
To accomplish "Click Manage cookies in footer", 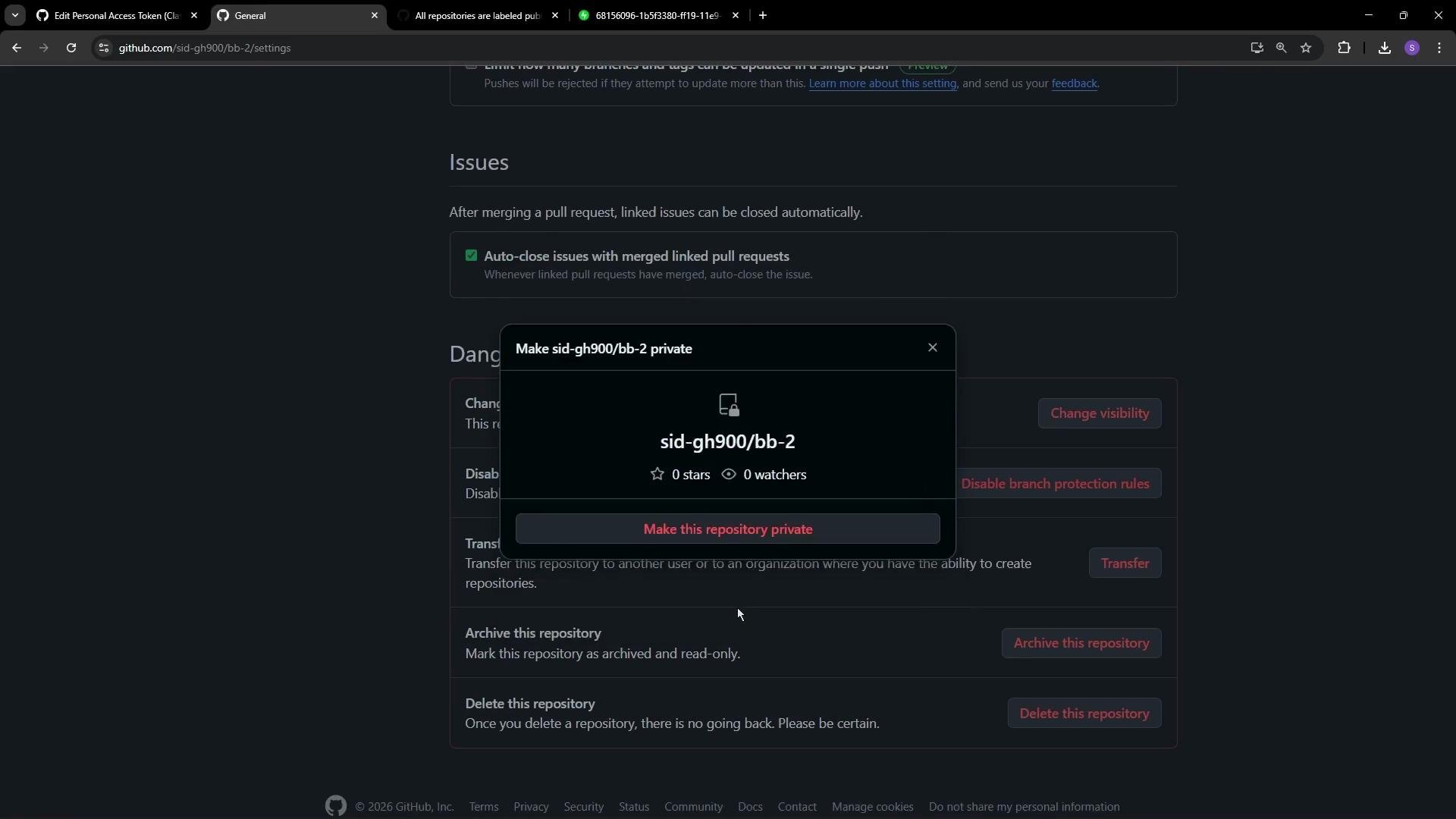I will (x=872, y=807).
